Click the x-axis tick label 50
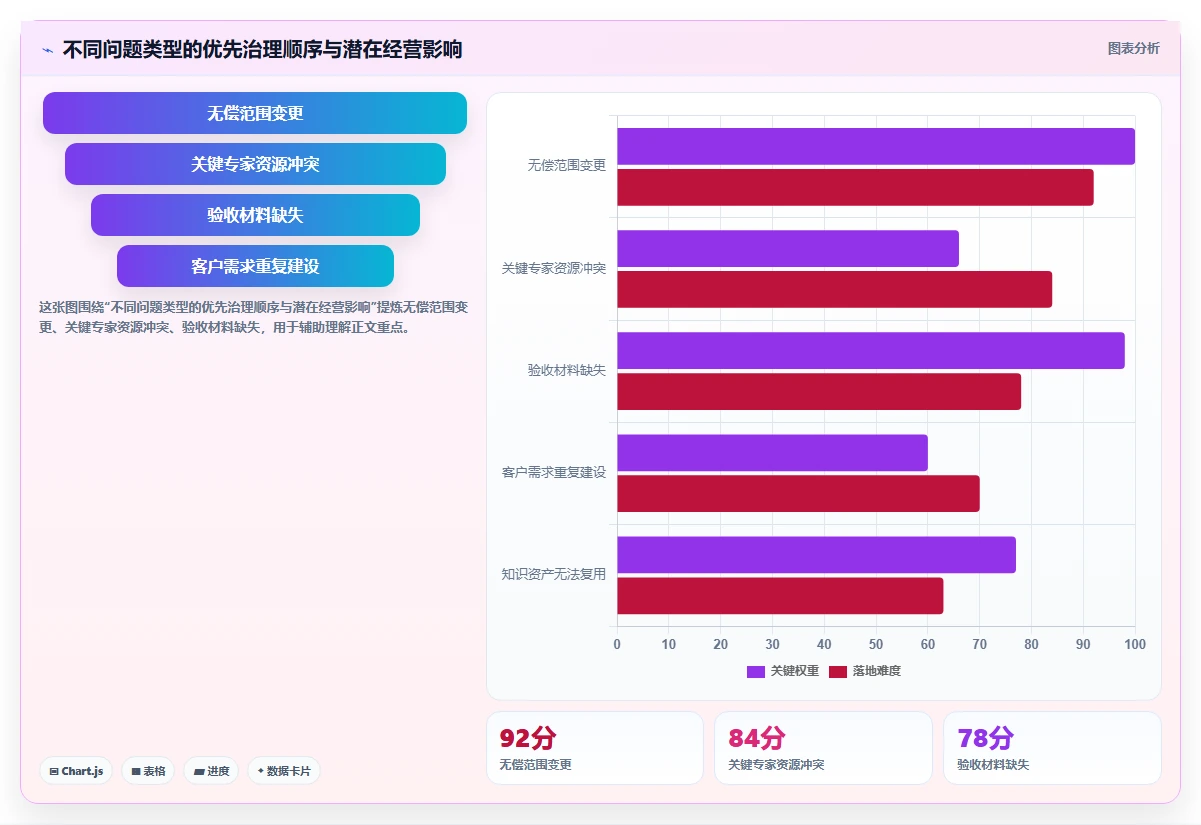 876,645
